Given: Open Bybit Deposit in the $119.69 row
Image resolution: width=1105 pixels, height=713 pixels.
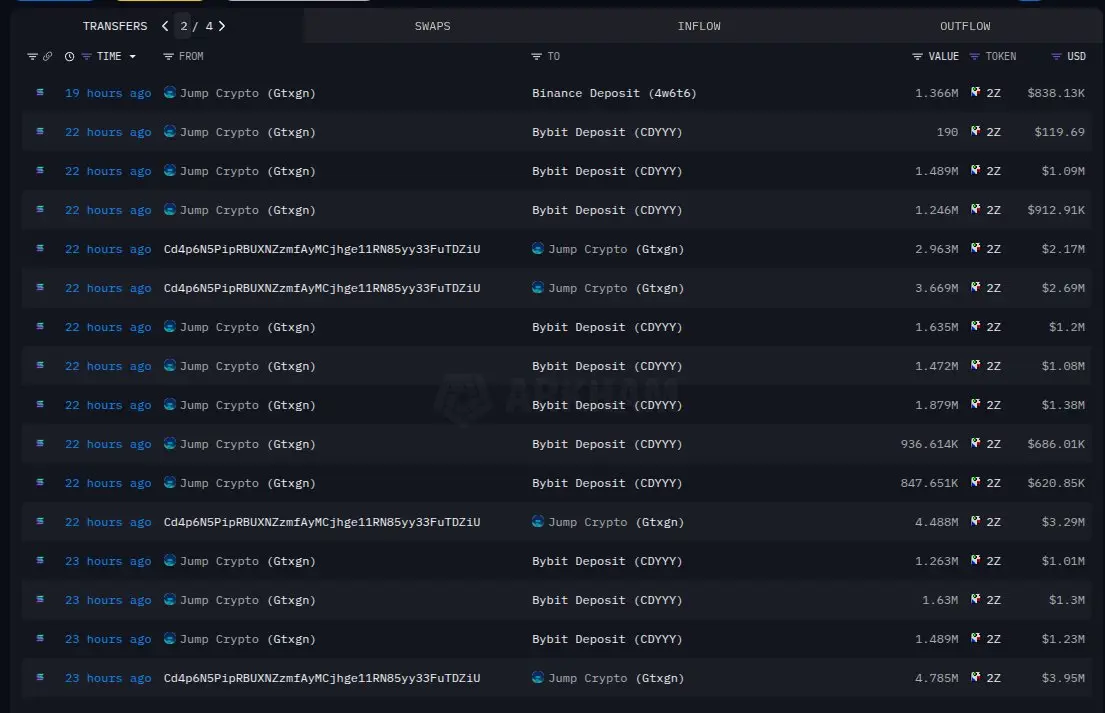Looking at the screenshot, I should tap(607, 132).
